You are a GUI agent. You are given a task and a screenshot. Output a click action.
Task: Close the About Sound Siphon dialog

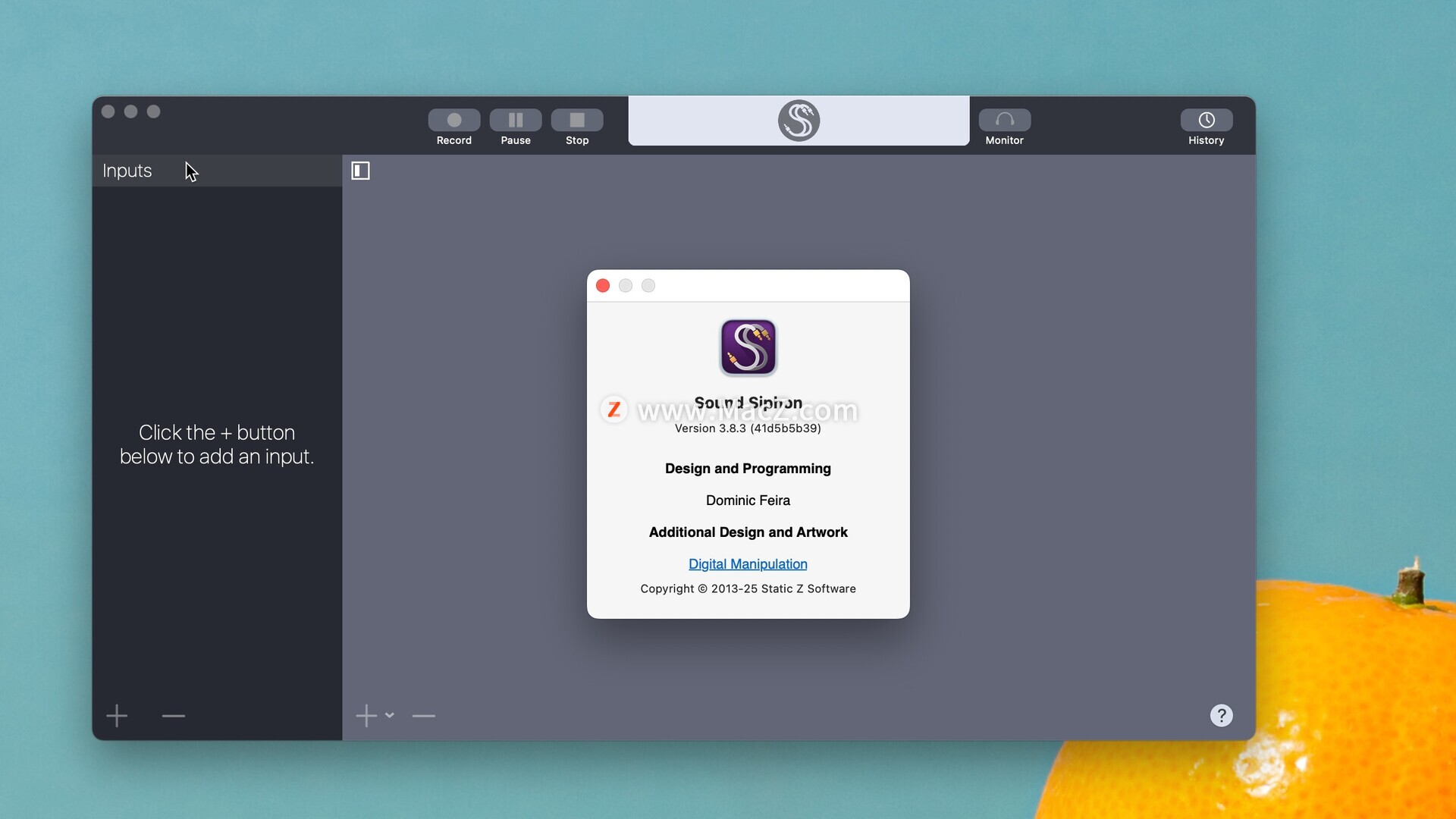tap(603, 285)
